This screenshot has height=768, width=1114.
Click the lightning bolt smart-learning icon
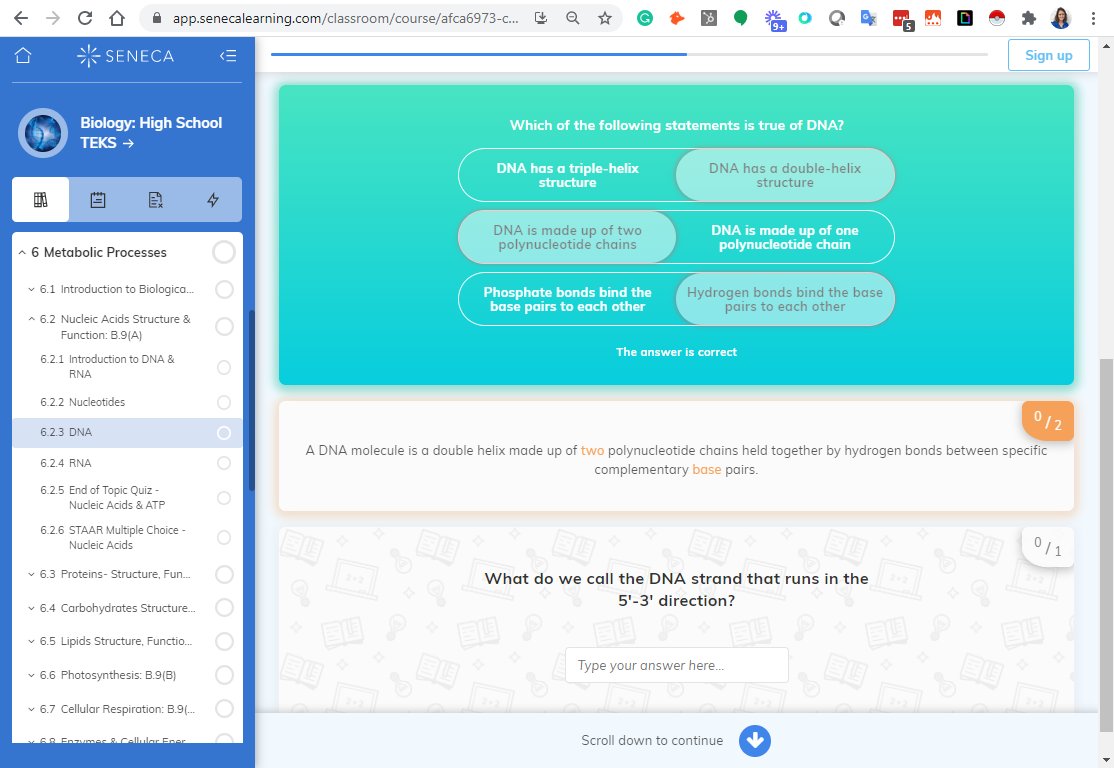[212, 200]
